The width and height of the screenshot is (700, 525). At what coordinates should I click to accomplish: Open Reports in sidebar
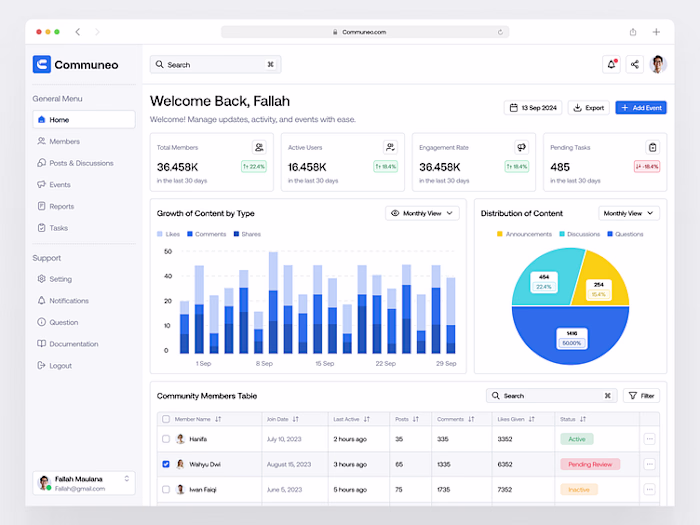point(84,206)
